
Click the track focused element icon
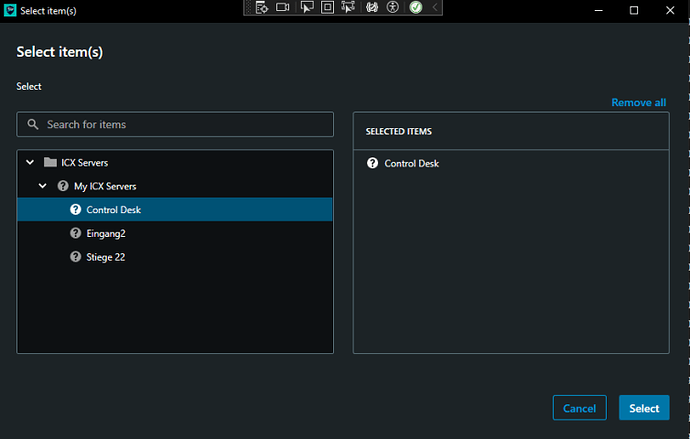348,8
